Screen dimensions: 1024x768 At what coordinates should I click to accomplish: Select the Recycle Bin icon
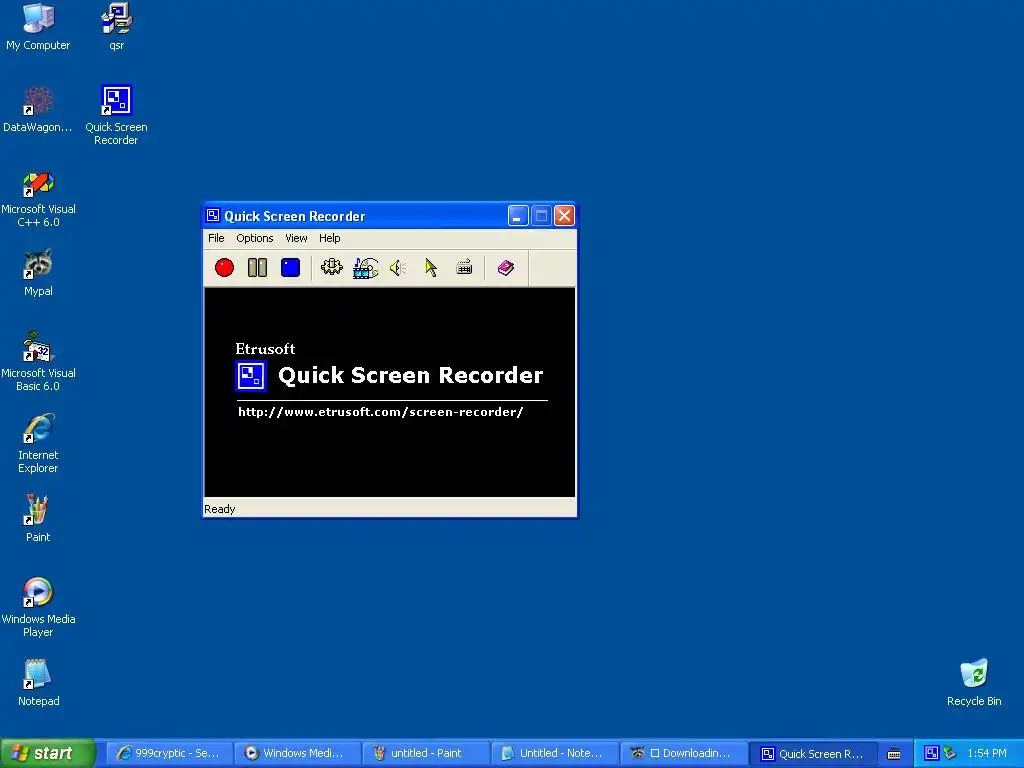coord(974,683)
